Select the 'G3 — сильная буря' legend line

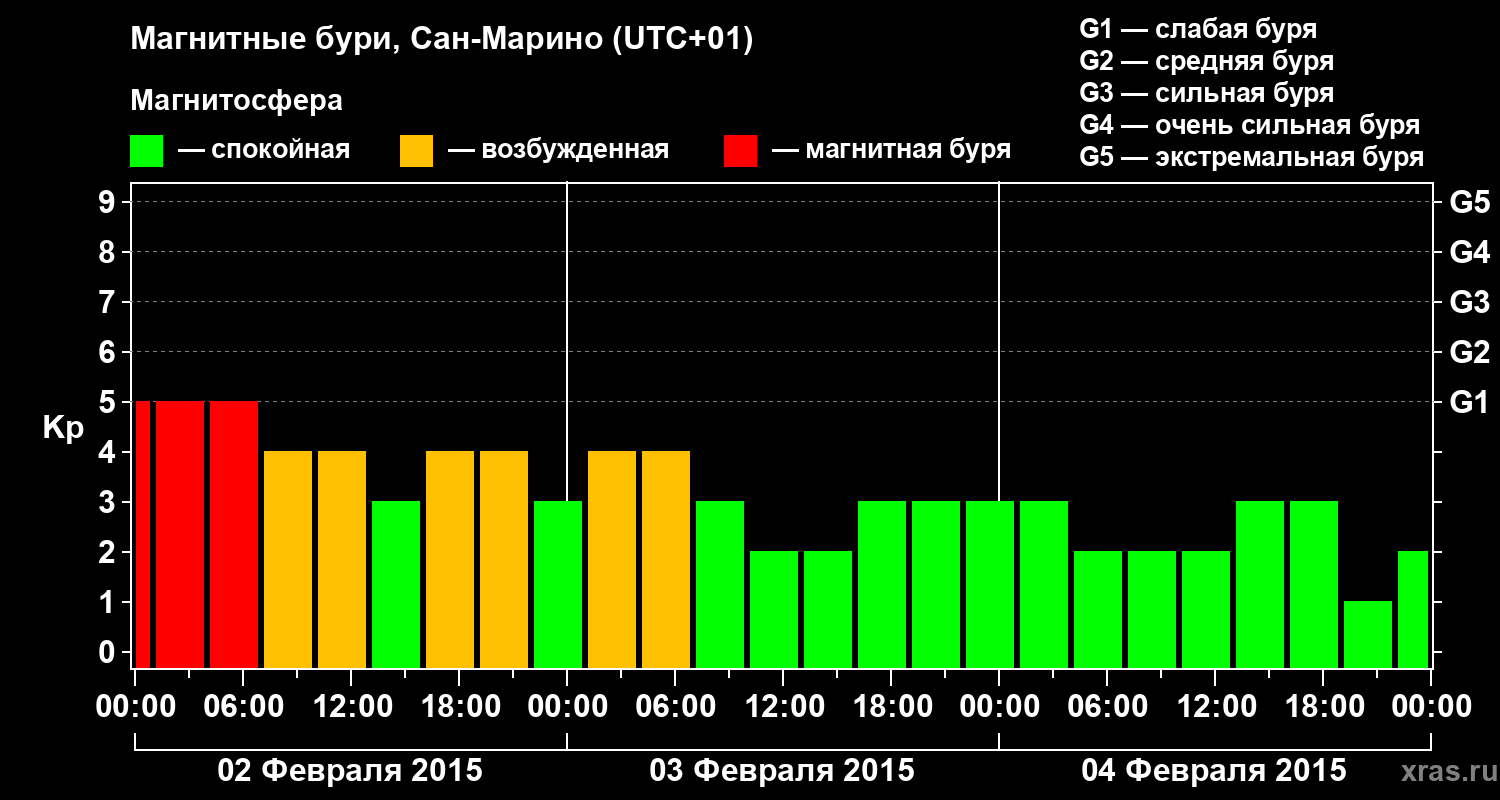(1206, 93)
